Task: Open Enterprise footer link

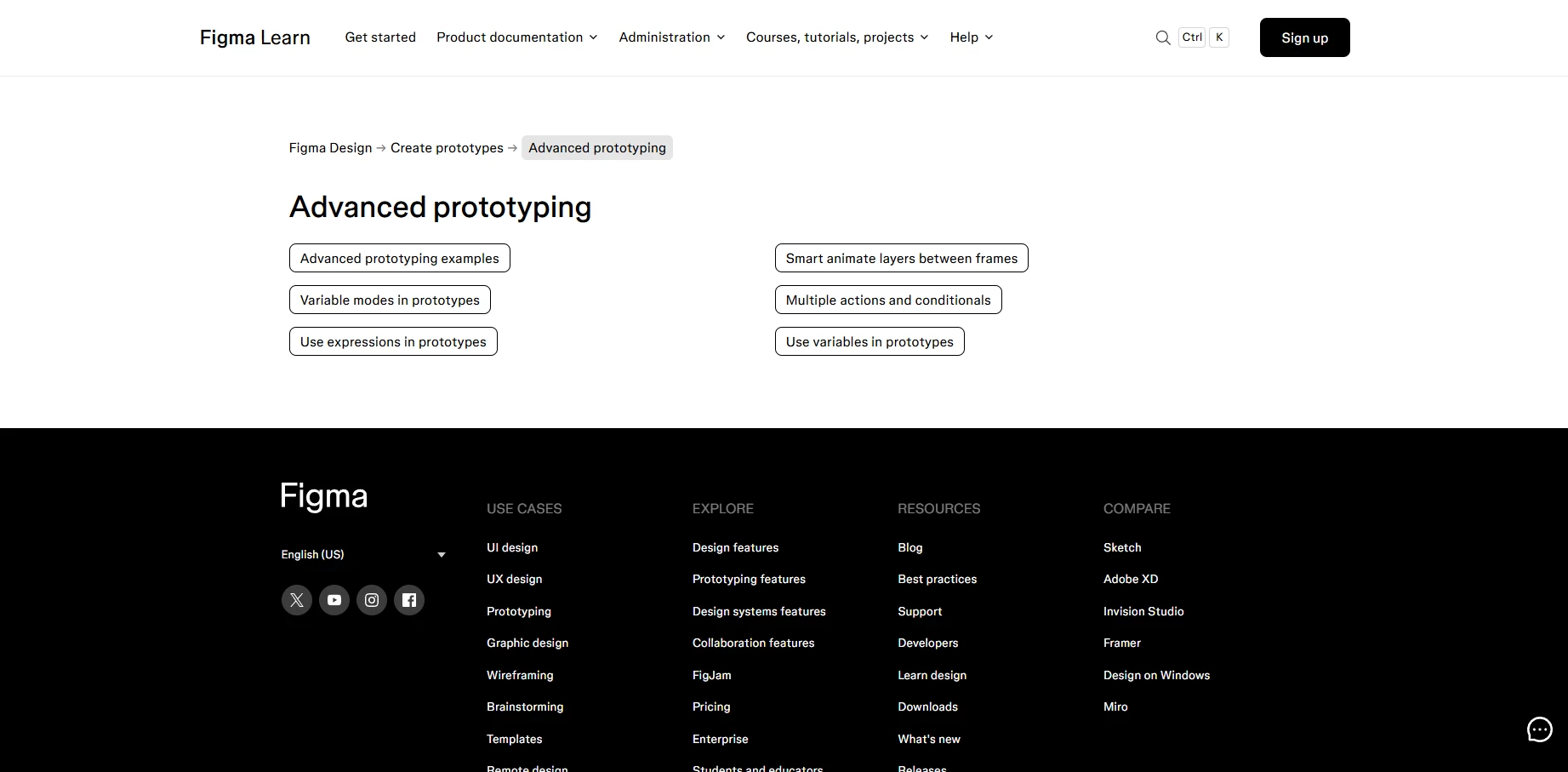Action: tap(720, 739)
